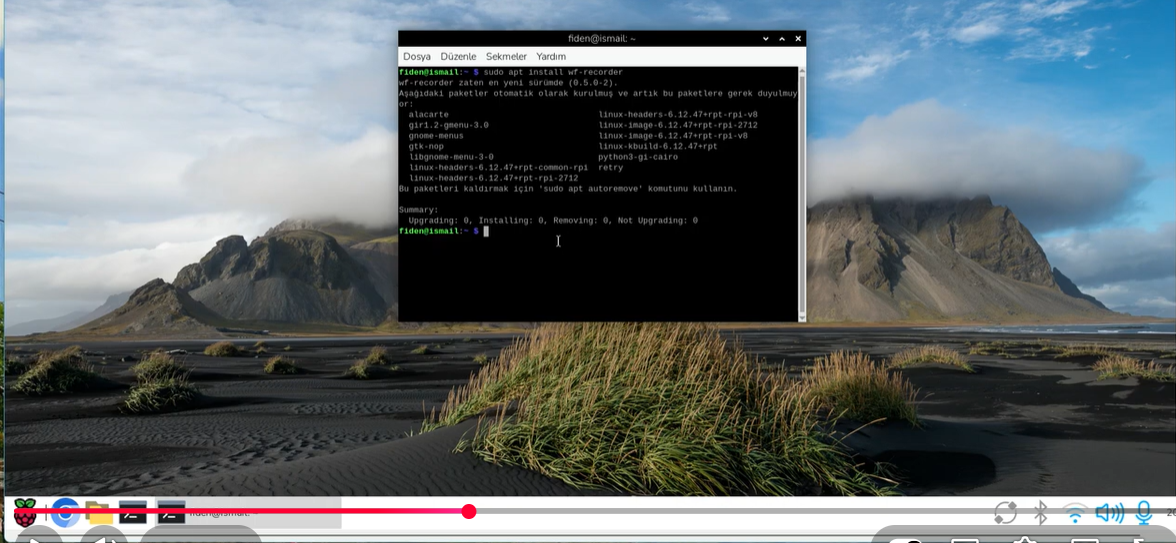Open the Düzenle menu
1176x543 pixels.
click(458, 57)
